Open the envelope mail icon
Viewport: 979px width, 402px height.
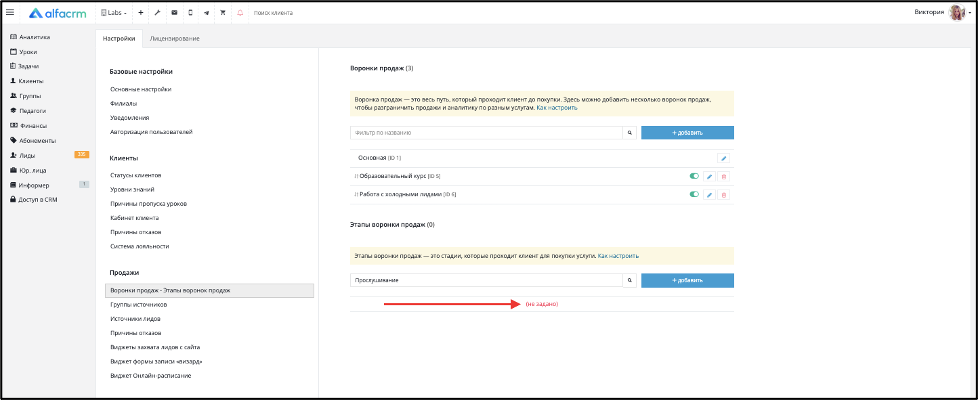tap(174, 12)
